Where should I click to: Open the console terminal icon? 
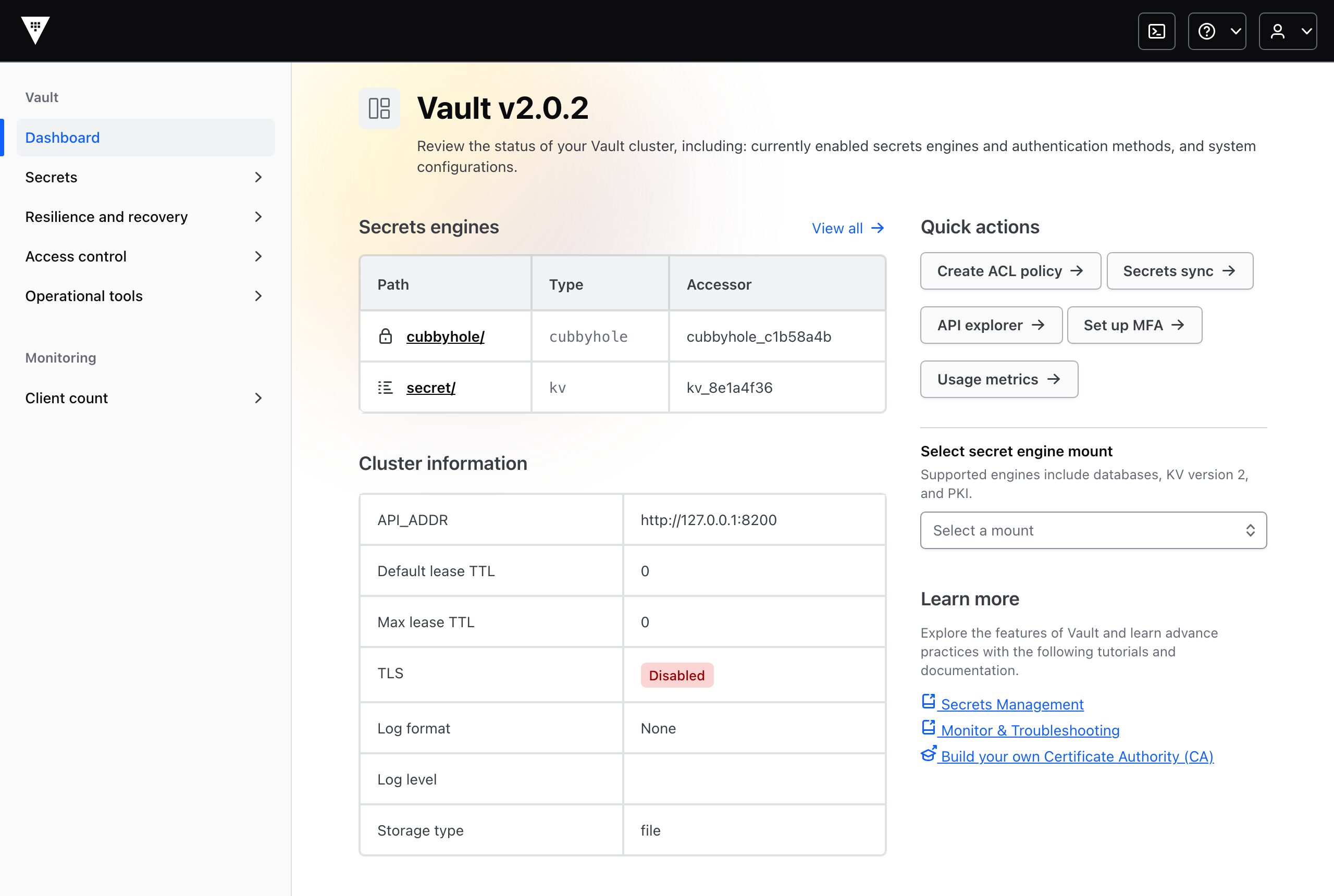(1156, 31)
